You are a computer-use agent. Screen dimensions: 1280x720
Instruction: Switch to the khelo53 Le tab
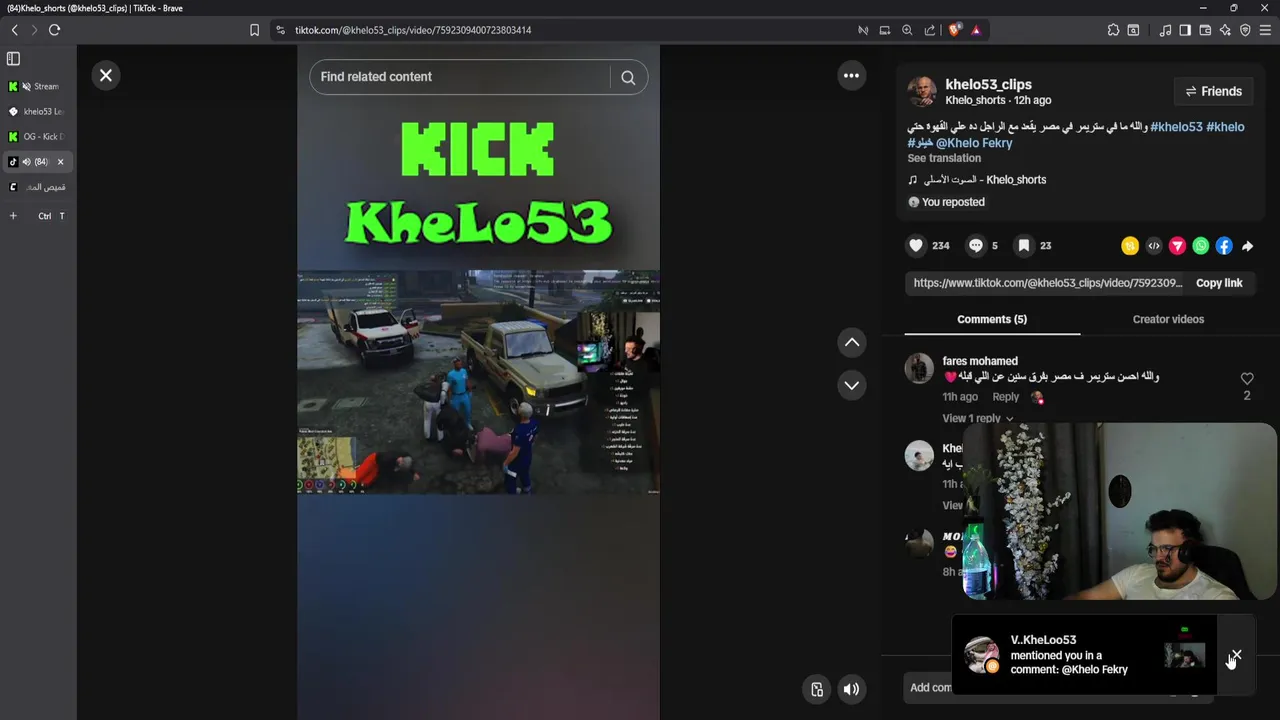click(38, 111)
